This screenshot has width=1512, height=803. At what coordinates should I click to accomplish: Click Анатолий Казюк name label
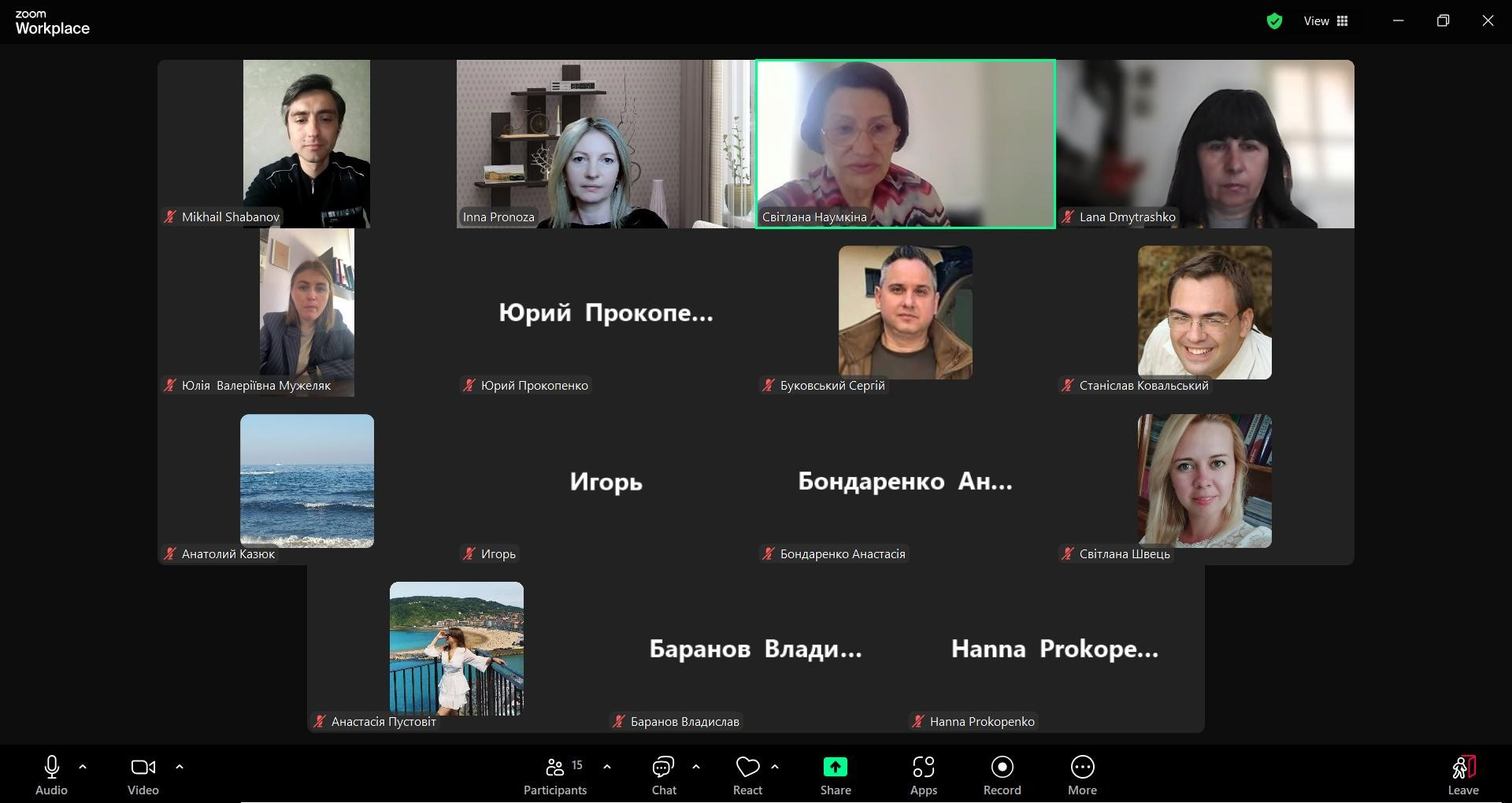click(x=228, y=554)
